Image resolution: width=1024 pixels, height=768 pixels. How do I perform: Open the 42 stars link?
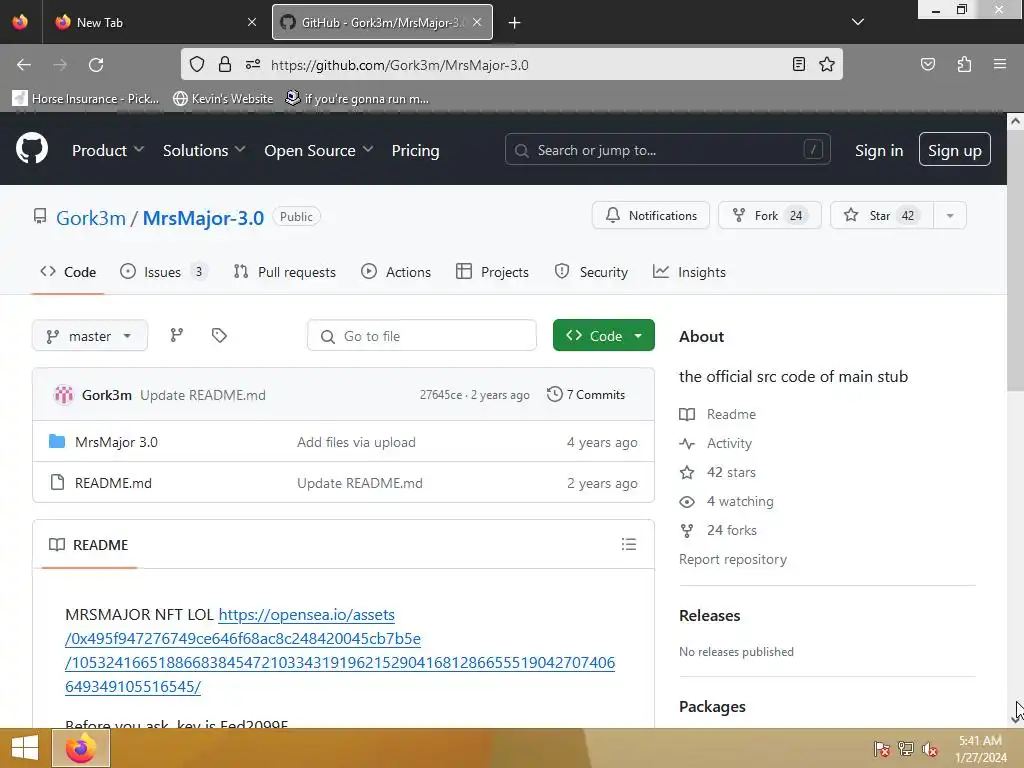click(x=718, y=472)
